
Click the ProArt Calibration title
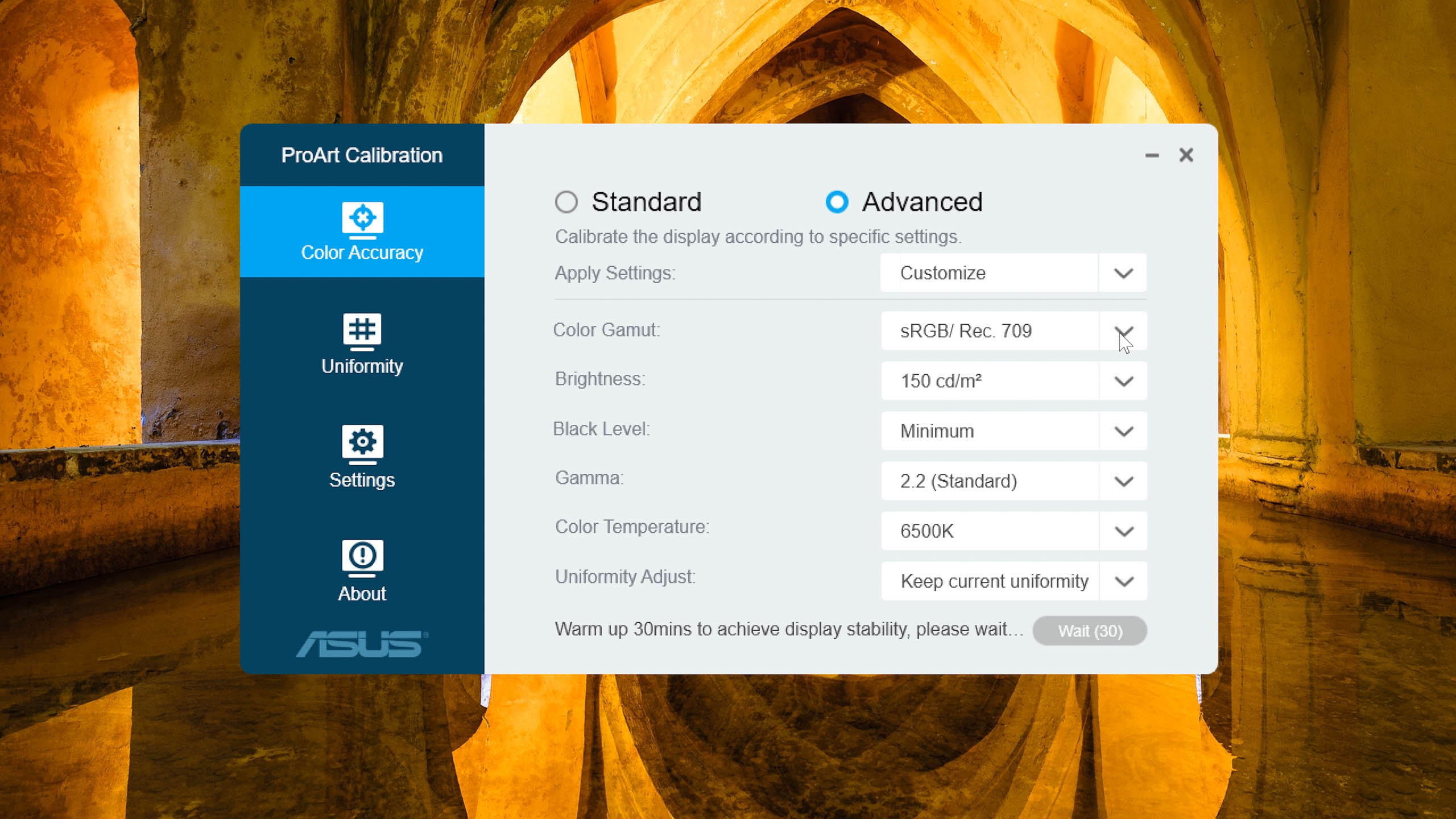(362, 155)
